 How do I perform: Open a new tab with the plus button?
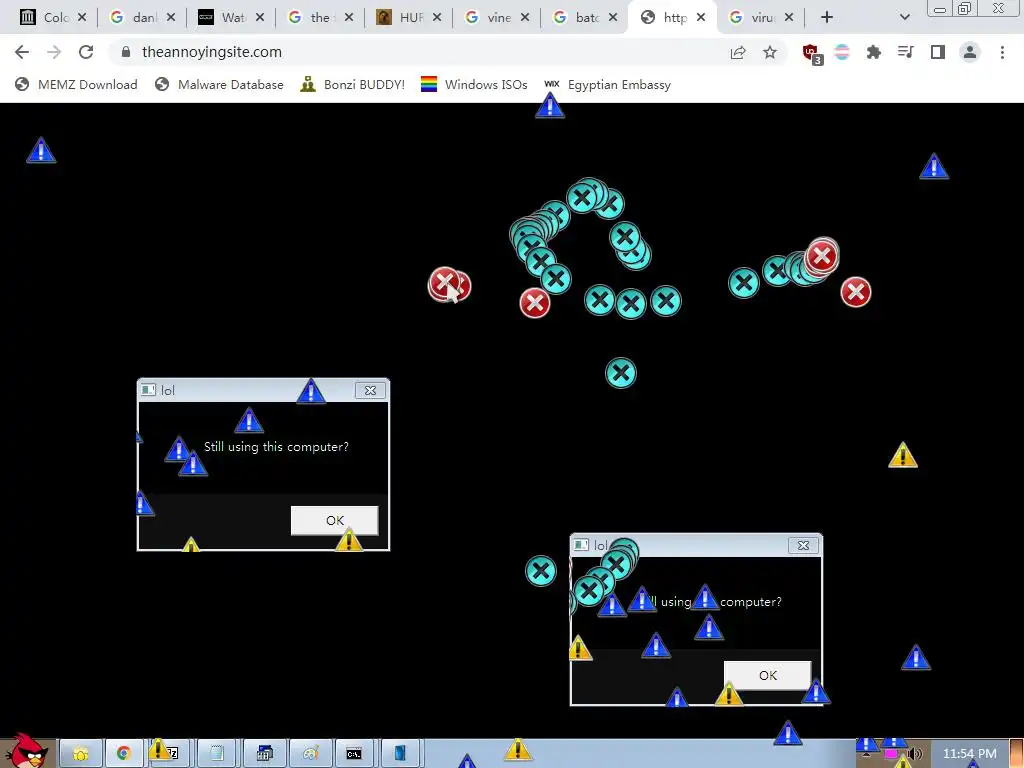click(x=827, y=18)
